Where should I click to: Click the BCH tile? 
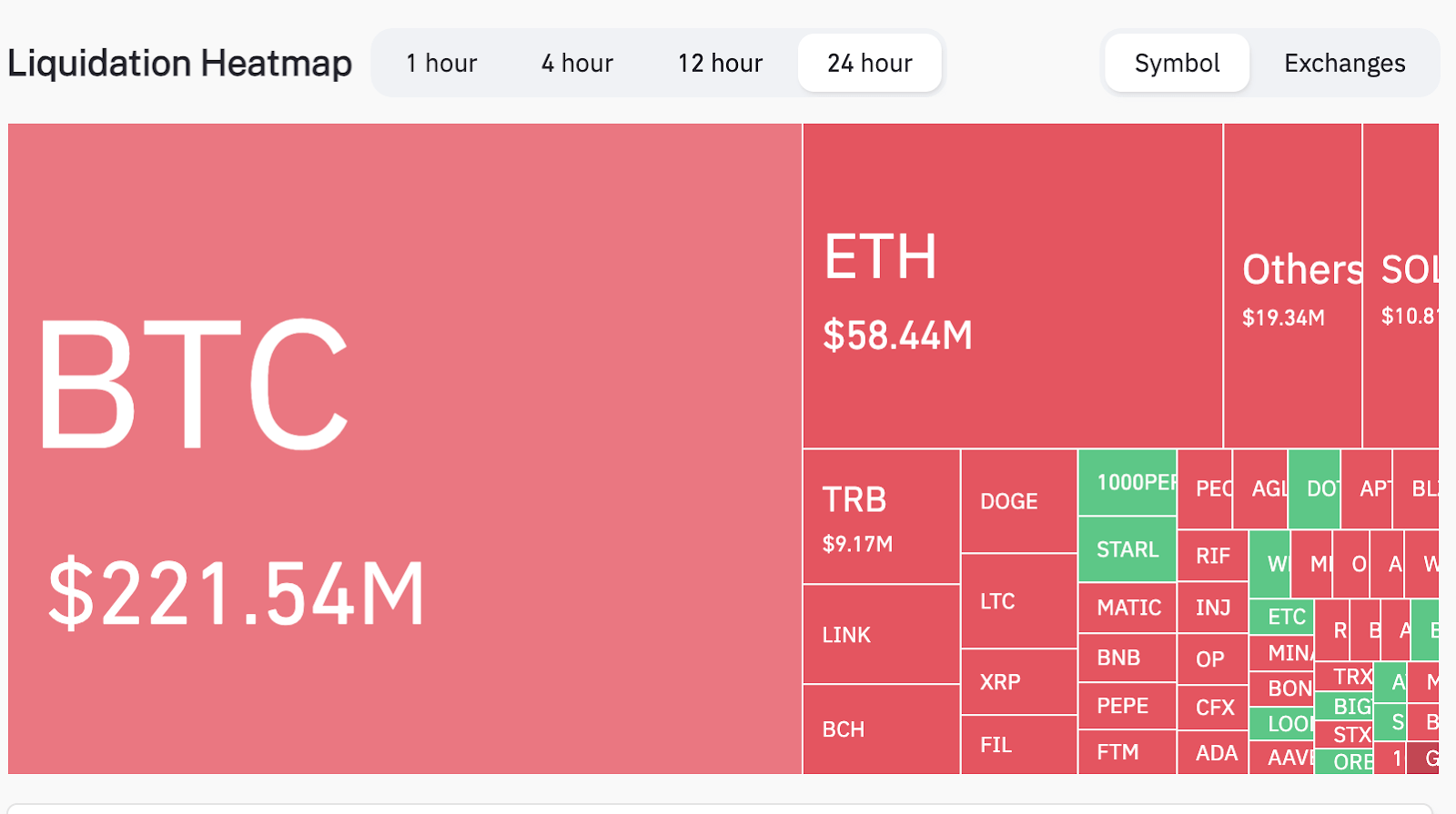[878, 728]
